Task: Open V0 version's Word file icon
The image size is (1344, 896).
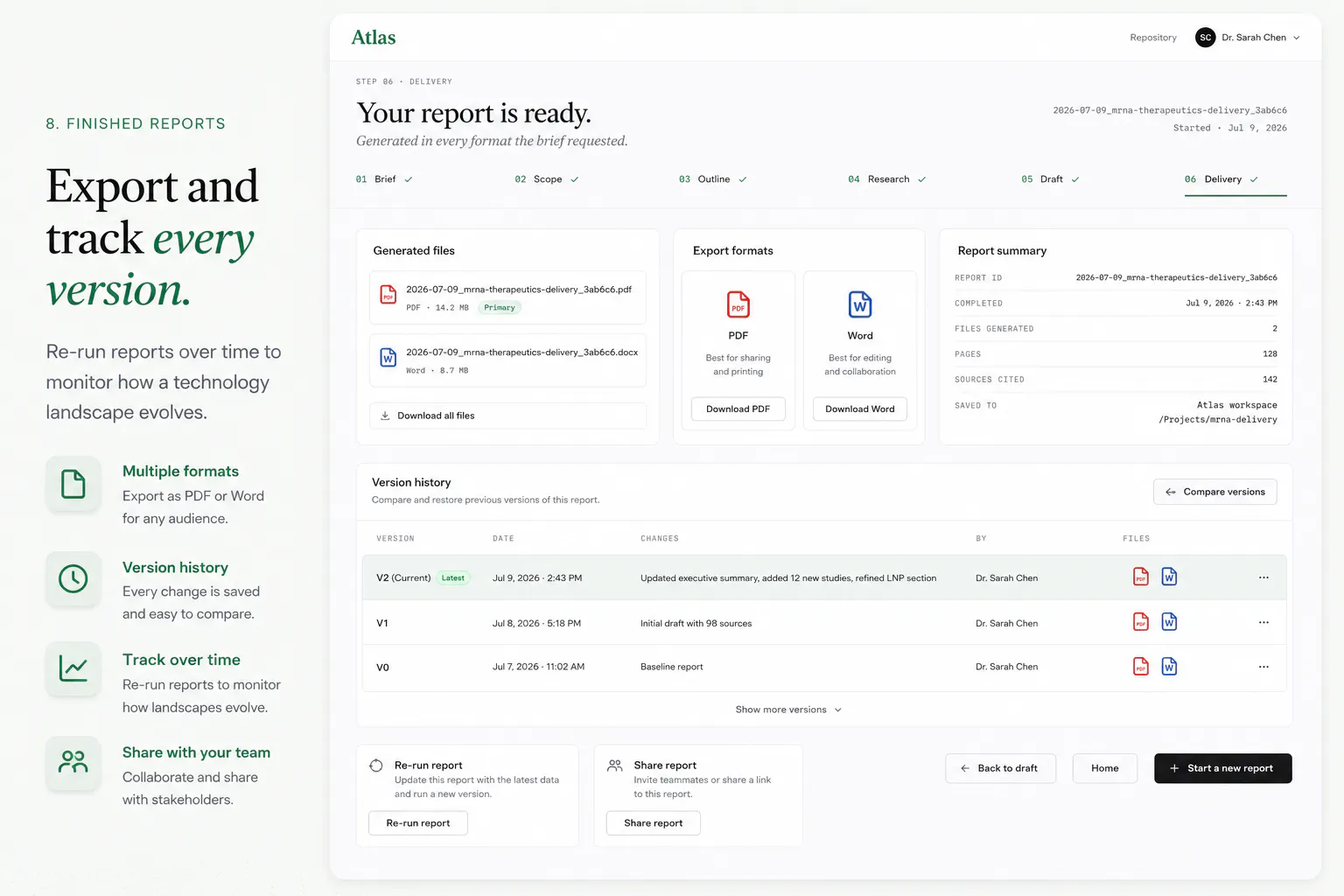Action: 1169,667
